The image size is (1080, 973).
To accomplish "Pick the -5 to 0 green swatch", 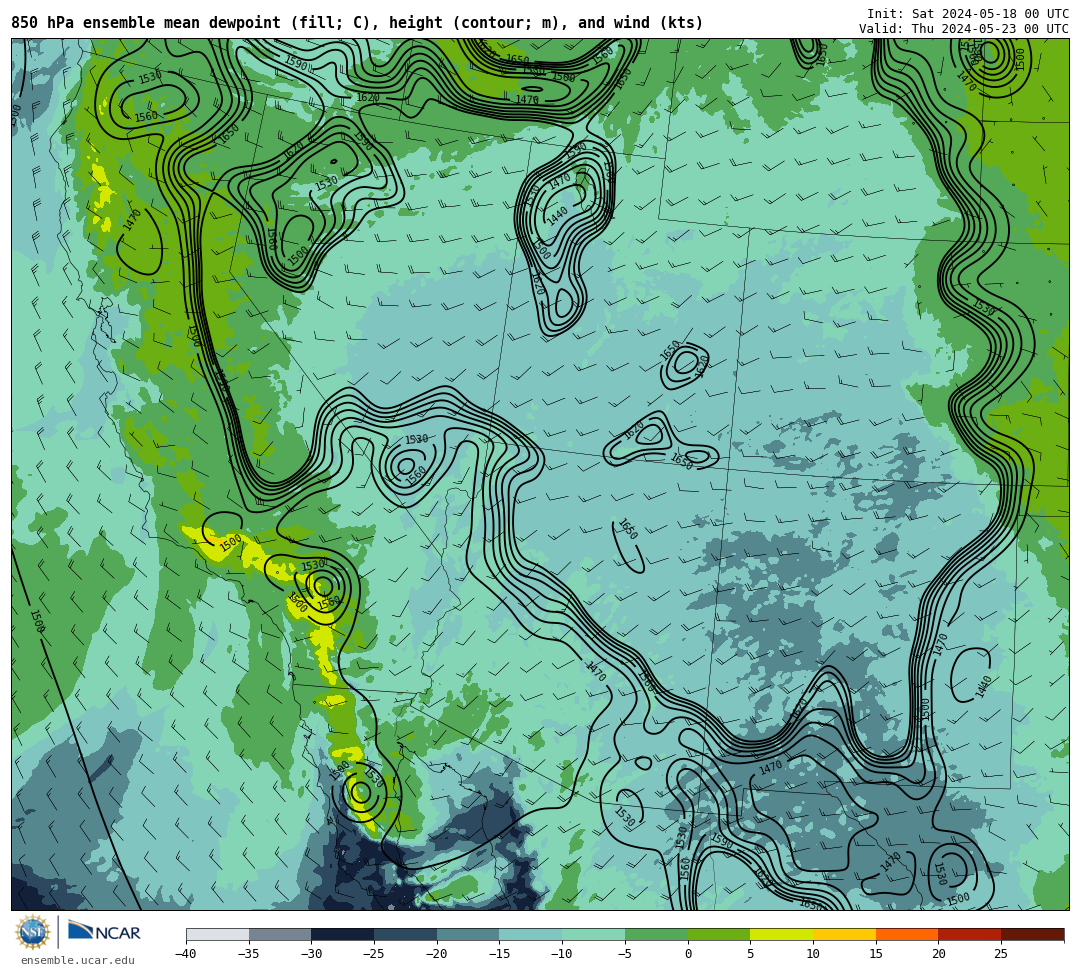I will pyautogui.click(x=656, y=934).
